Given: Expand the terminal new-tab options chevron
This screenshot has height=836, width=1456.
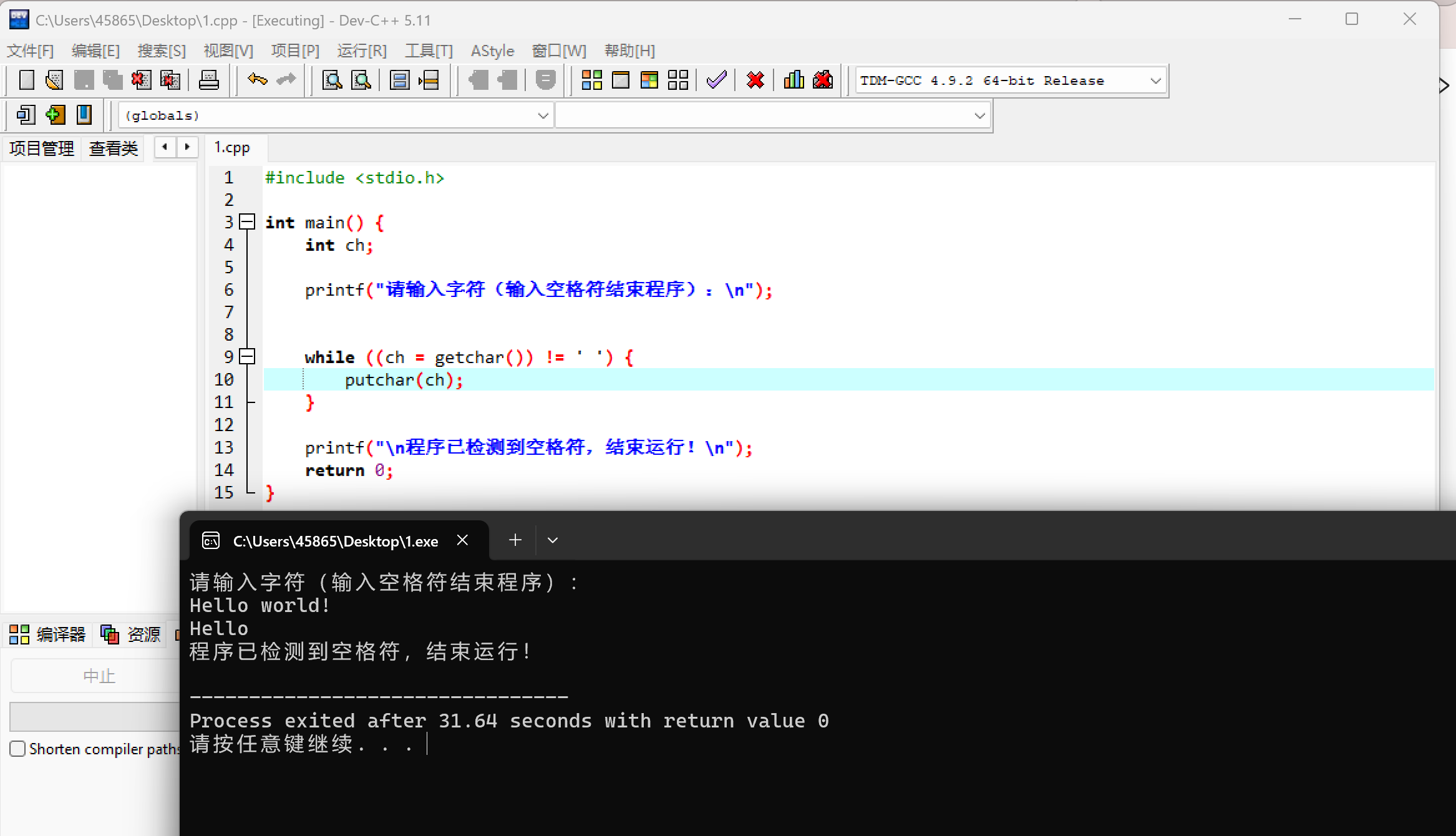Looking at the screenshot, I should pos(552,540).
